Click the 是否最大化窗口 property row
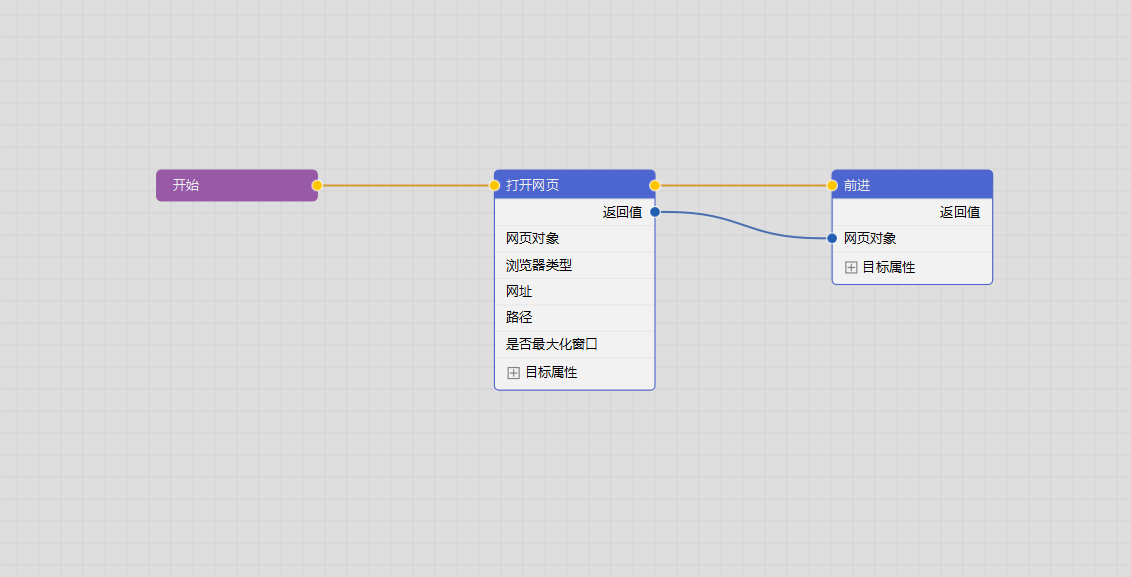Viewport: 1131px width, 577px height. 574,344
